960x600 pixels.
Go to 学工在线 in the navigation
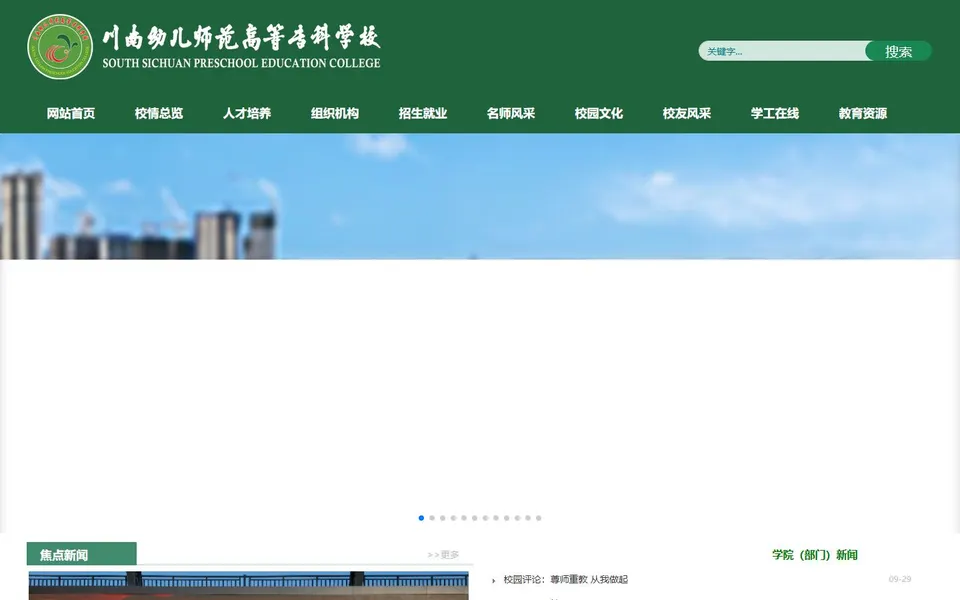click(x=774, y=113)
